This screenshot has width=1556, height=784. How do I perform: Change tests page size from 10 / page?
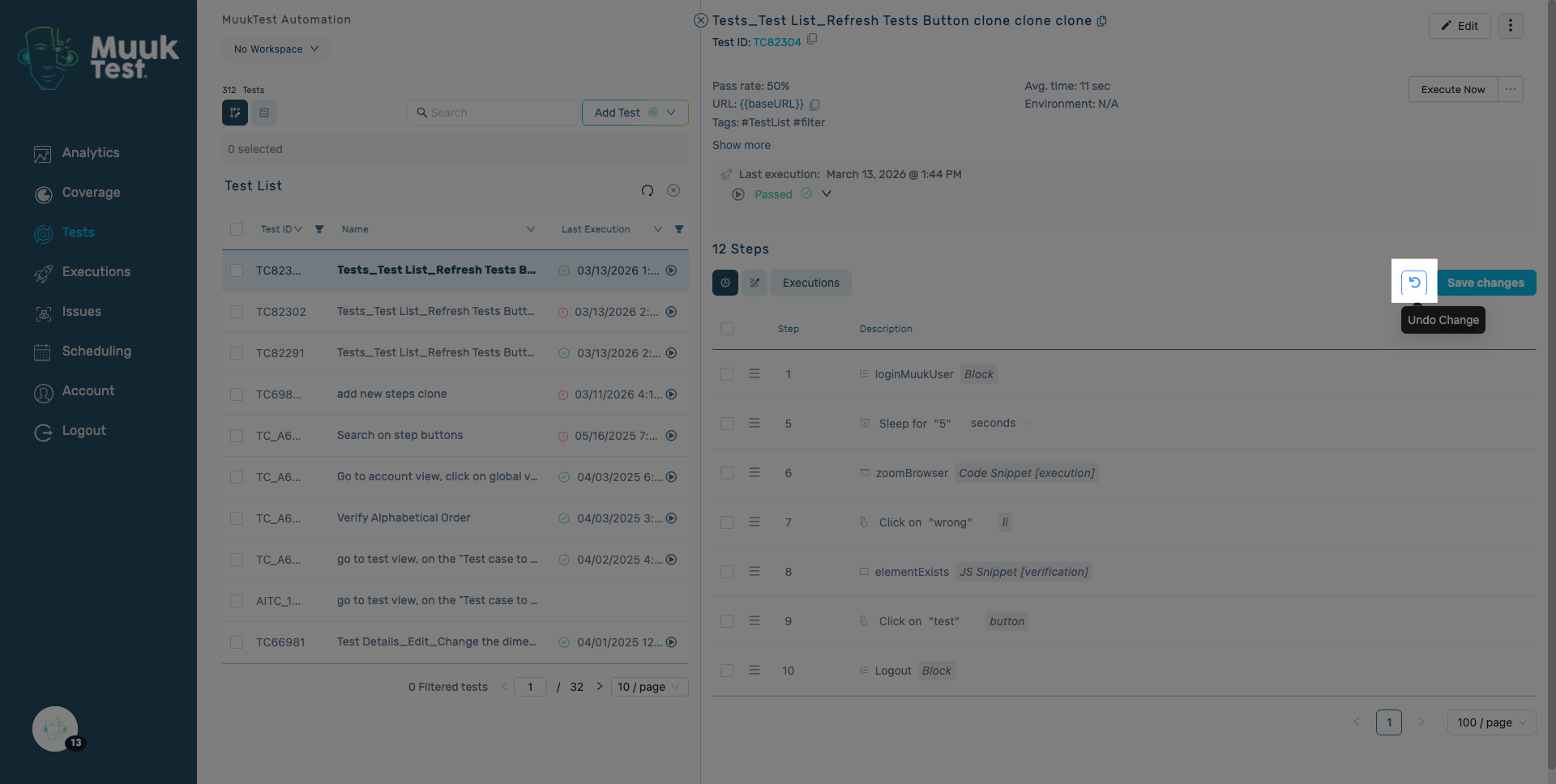649,687
